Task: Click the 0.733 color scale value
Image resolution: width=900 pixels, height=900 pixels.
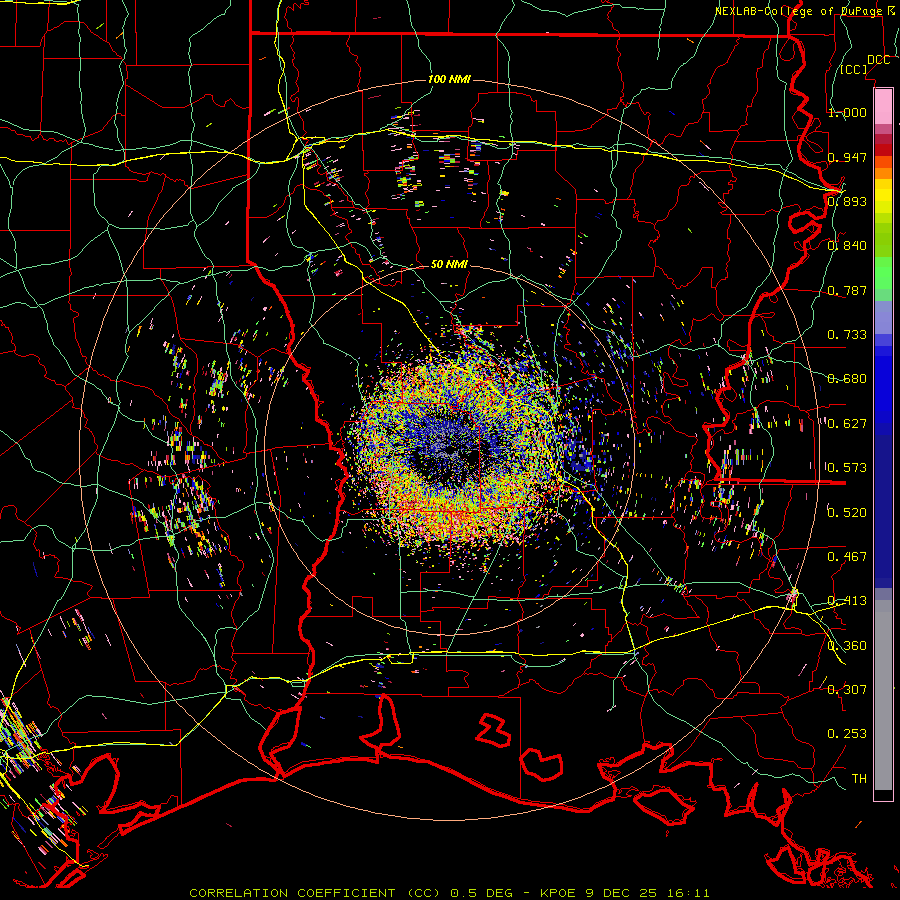Action: [847, 335]
